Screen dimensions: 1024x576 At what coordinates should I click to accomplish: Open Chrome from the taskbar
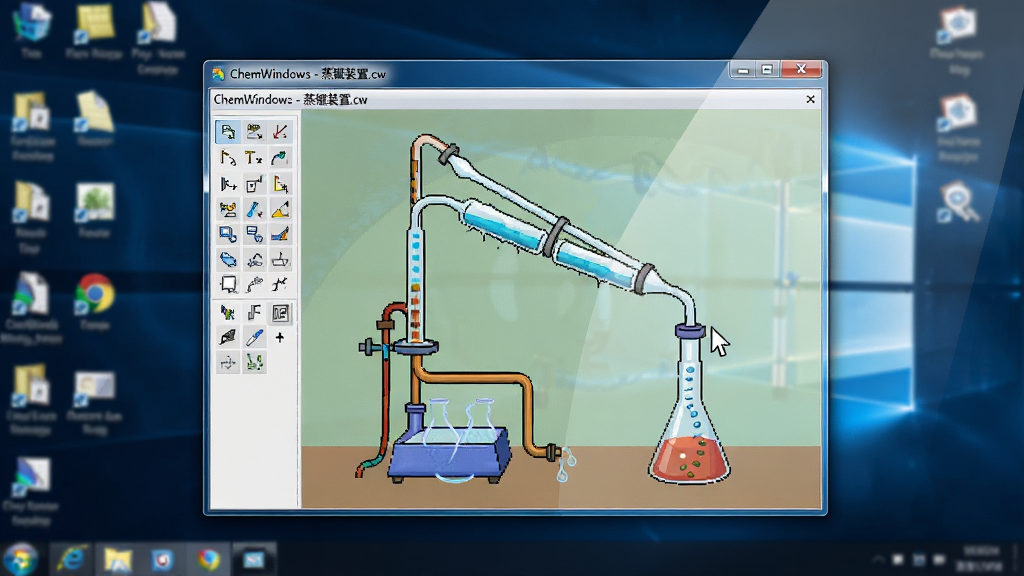pos(208,560)
